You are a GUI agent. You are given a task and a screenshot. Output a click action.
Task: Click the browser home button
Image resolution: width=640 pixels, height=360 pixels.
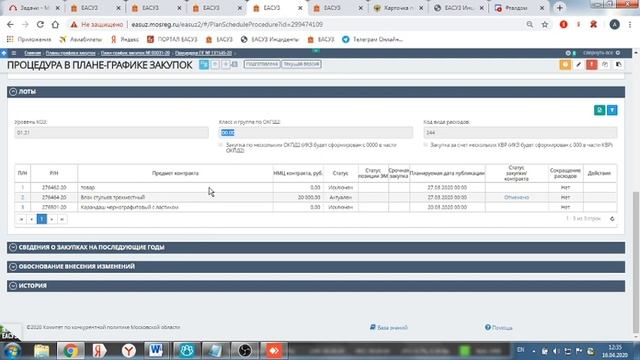(x=55, y=24)
